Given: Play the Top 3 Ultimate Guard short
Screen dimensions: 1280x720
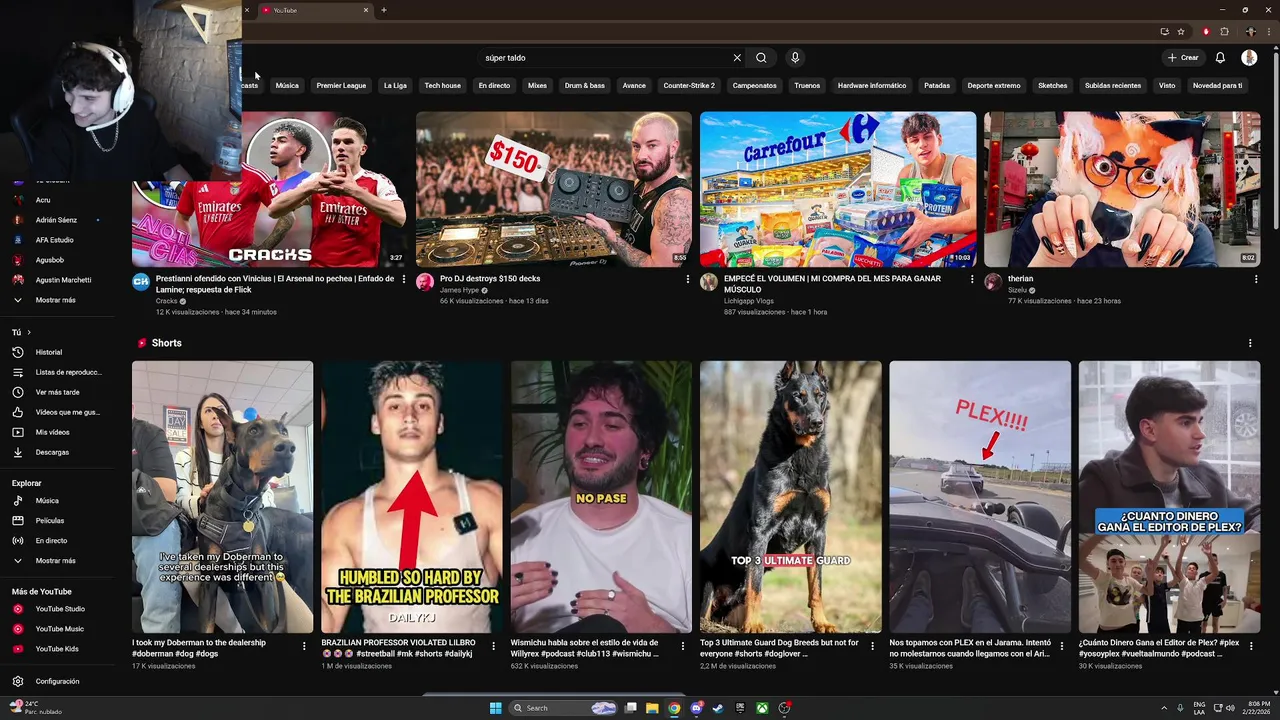Looking at the screenshot, I should pos(791,497).
